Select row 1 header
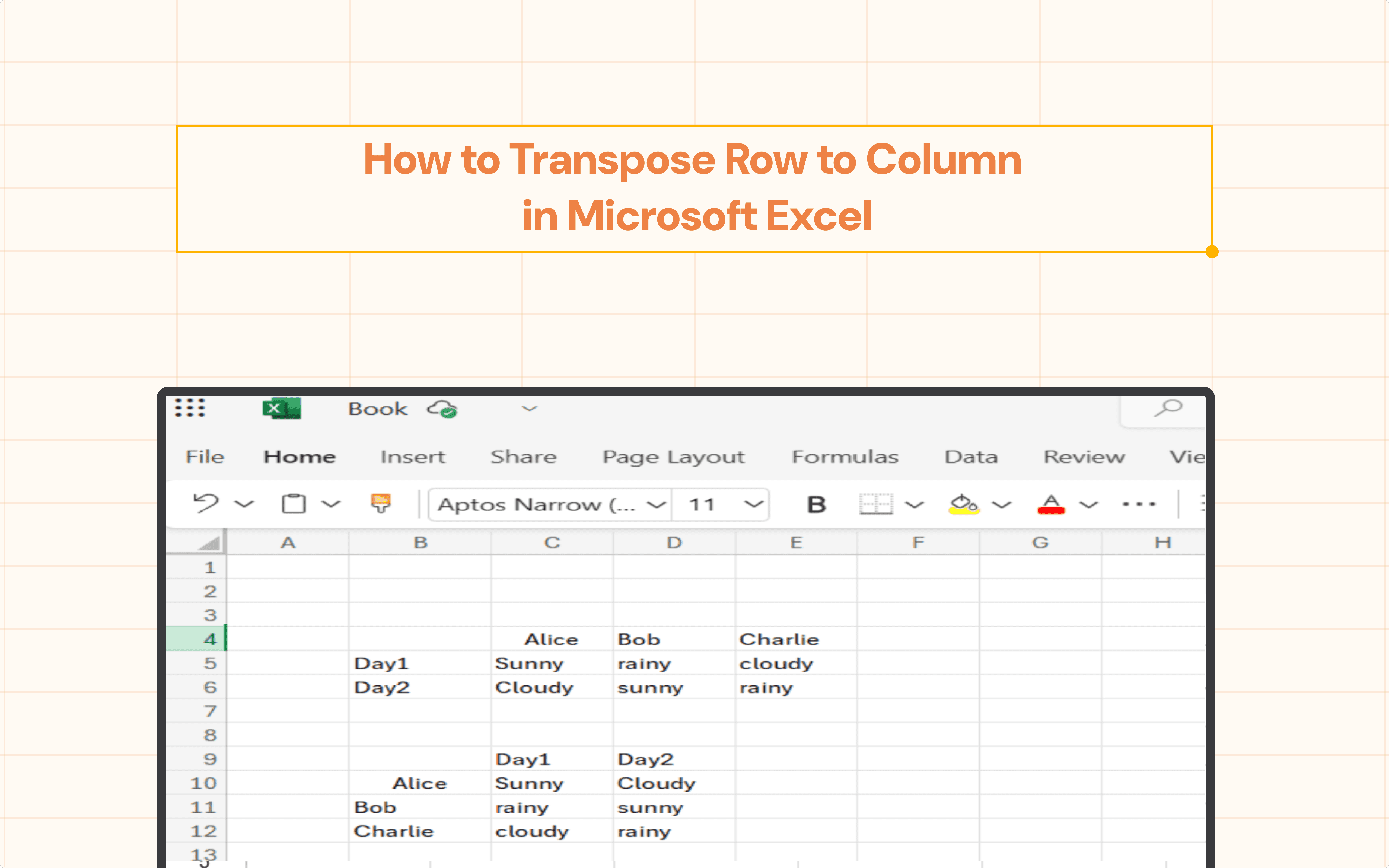1389x868 pixels. [196, 567]
